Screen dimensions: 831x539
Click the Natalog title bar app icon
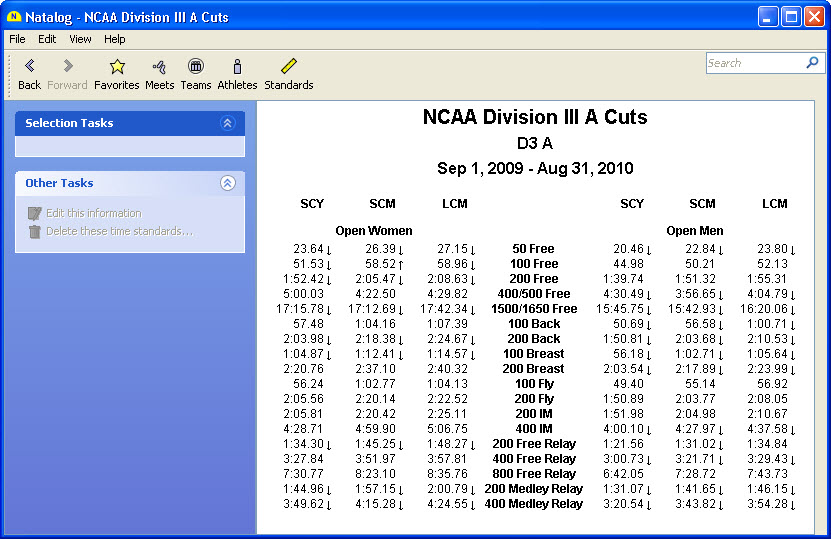pos(15,17)
